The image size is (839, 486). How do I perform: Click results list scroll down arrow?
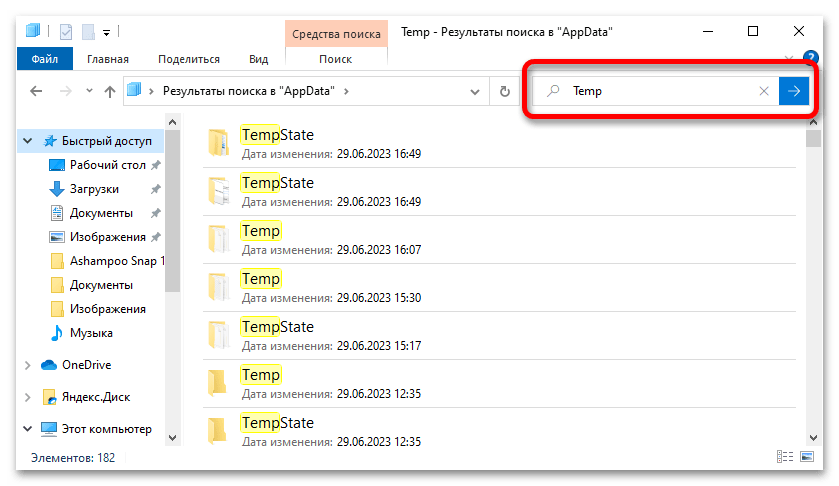(813, 438)
